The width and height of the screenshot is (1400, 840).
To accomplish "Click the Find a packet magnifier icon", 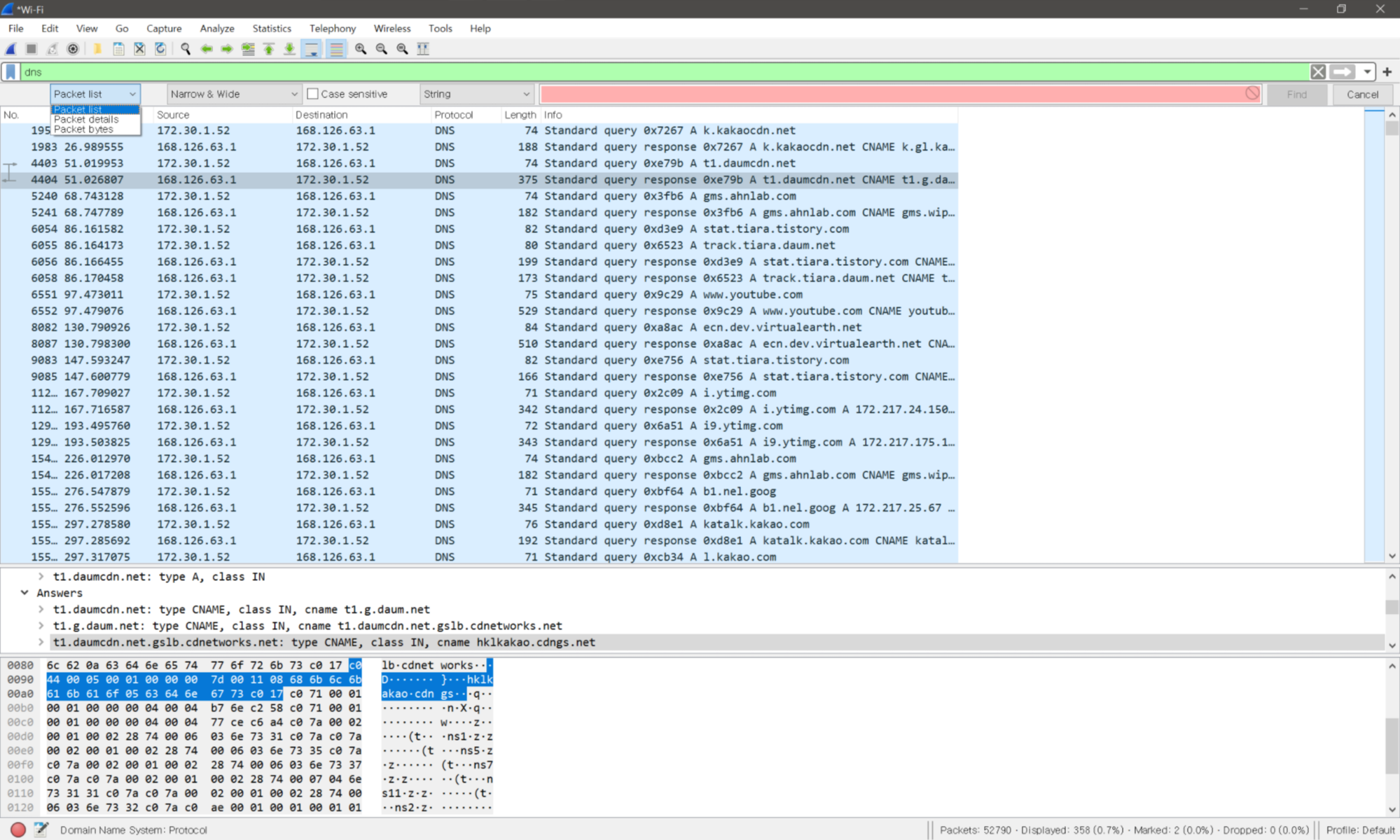I will tap(186, 49).
